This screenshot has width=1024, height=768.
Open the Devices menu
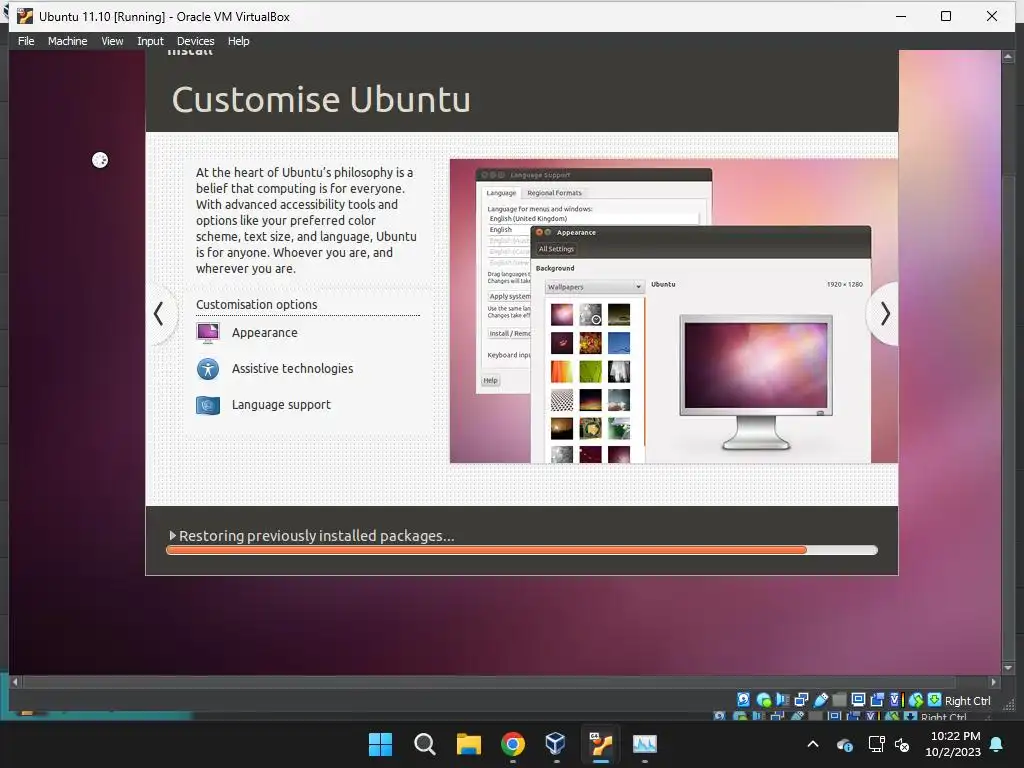195,41
